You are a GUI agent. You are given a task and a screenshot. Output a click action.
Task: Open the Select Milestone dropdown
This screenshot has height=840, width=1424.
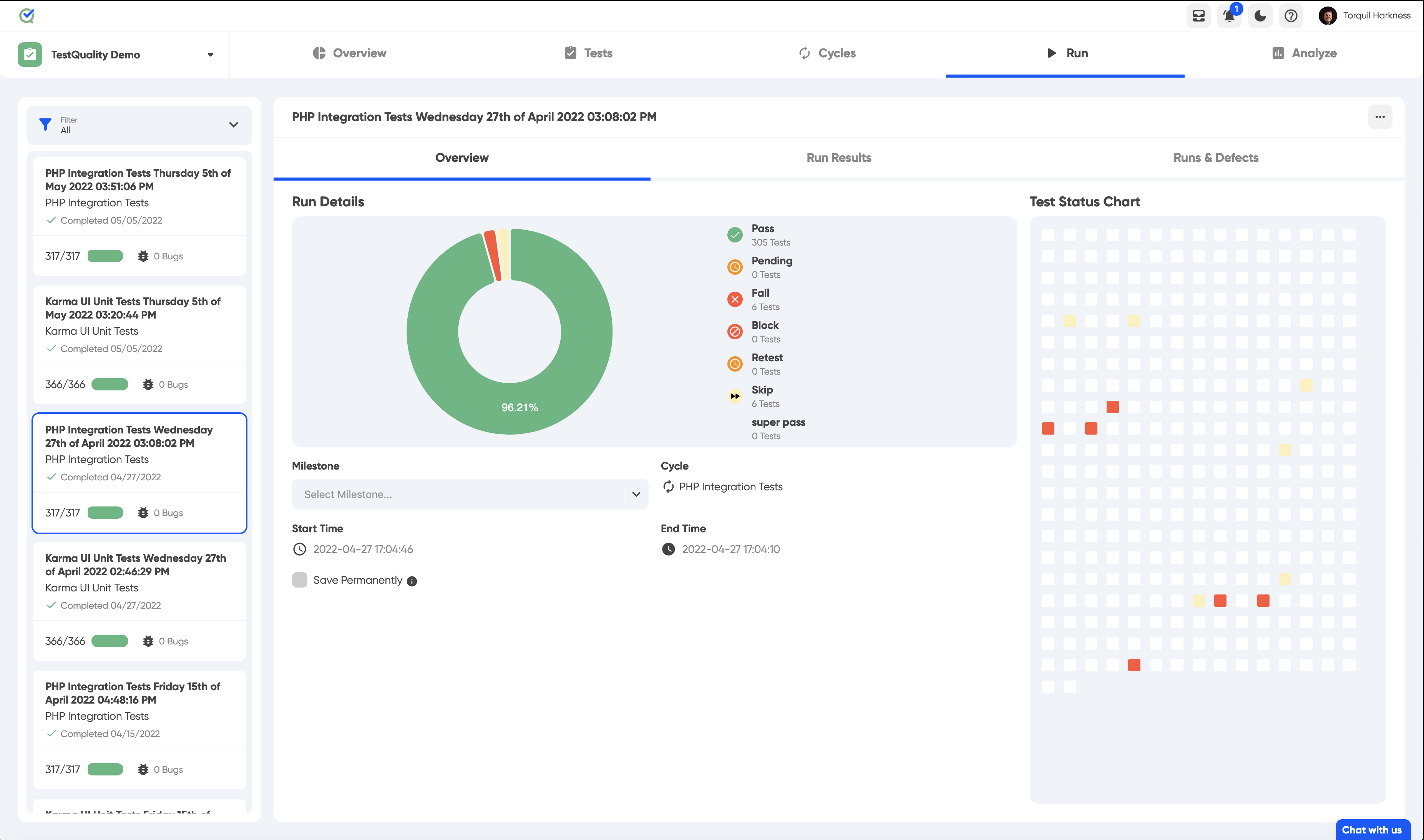click(470, 494)
